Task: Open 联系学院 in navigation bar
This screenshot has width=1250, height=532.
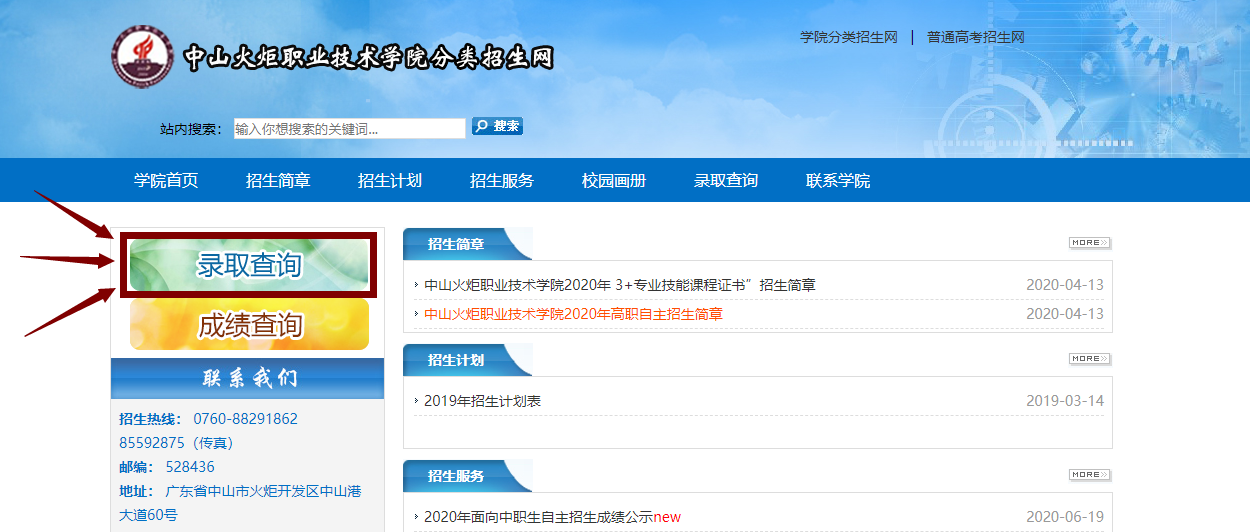Action: 838,181
